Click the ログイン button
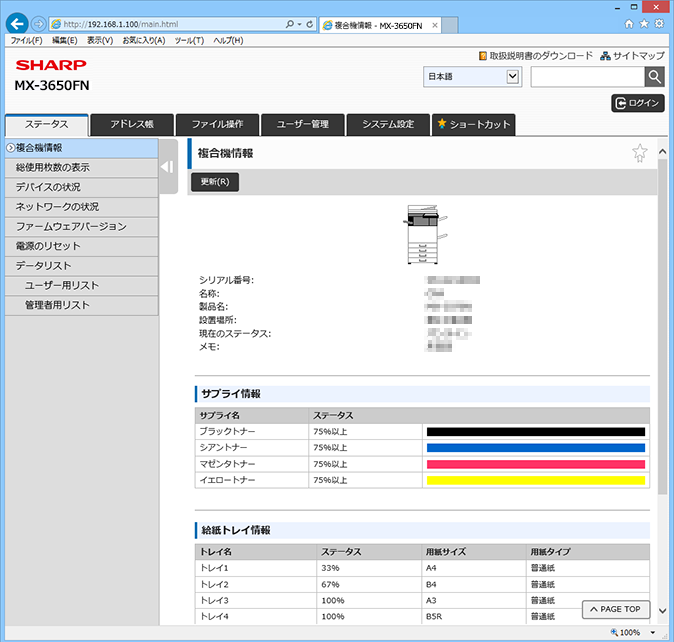The image size is (674, 642). click(638, 103)
